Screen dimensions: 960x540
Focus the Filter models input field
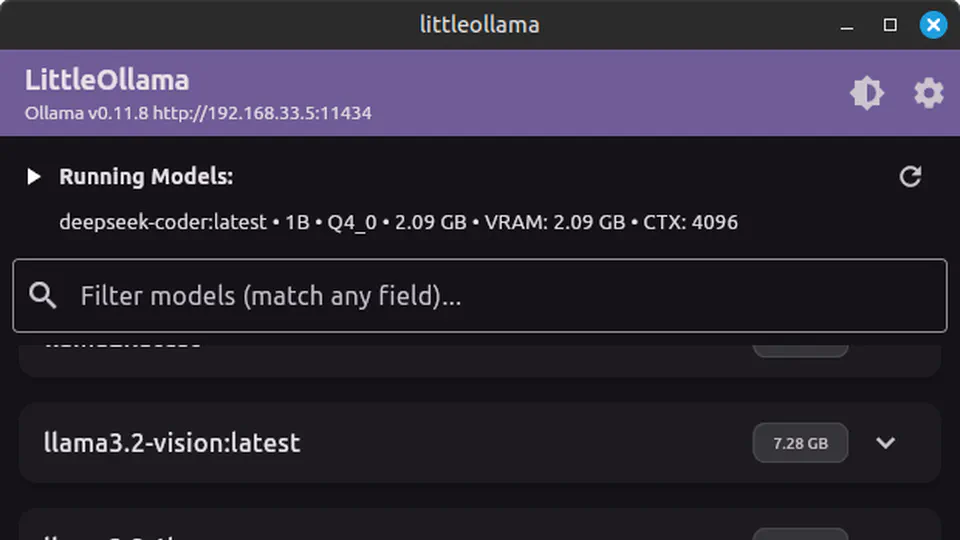pyautogui.click(x=500, y=296)
